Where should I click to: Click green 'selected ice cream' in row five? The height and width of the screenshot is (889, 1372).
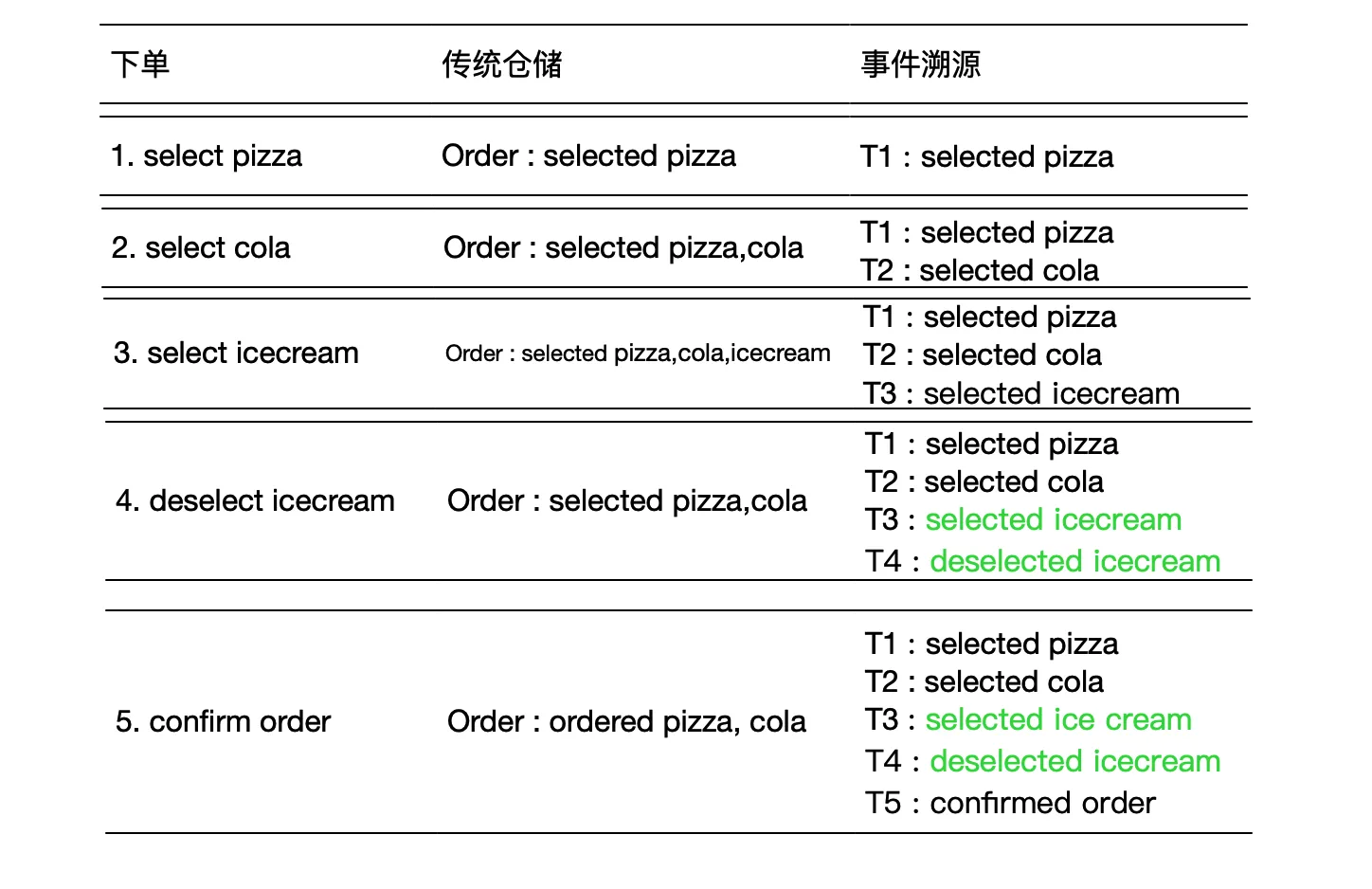click(1058, 719)
